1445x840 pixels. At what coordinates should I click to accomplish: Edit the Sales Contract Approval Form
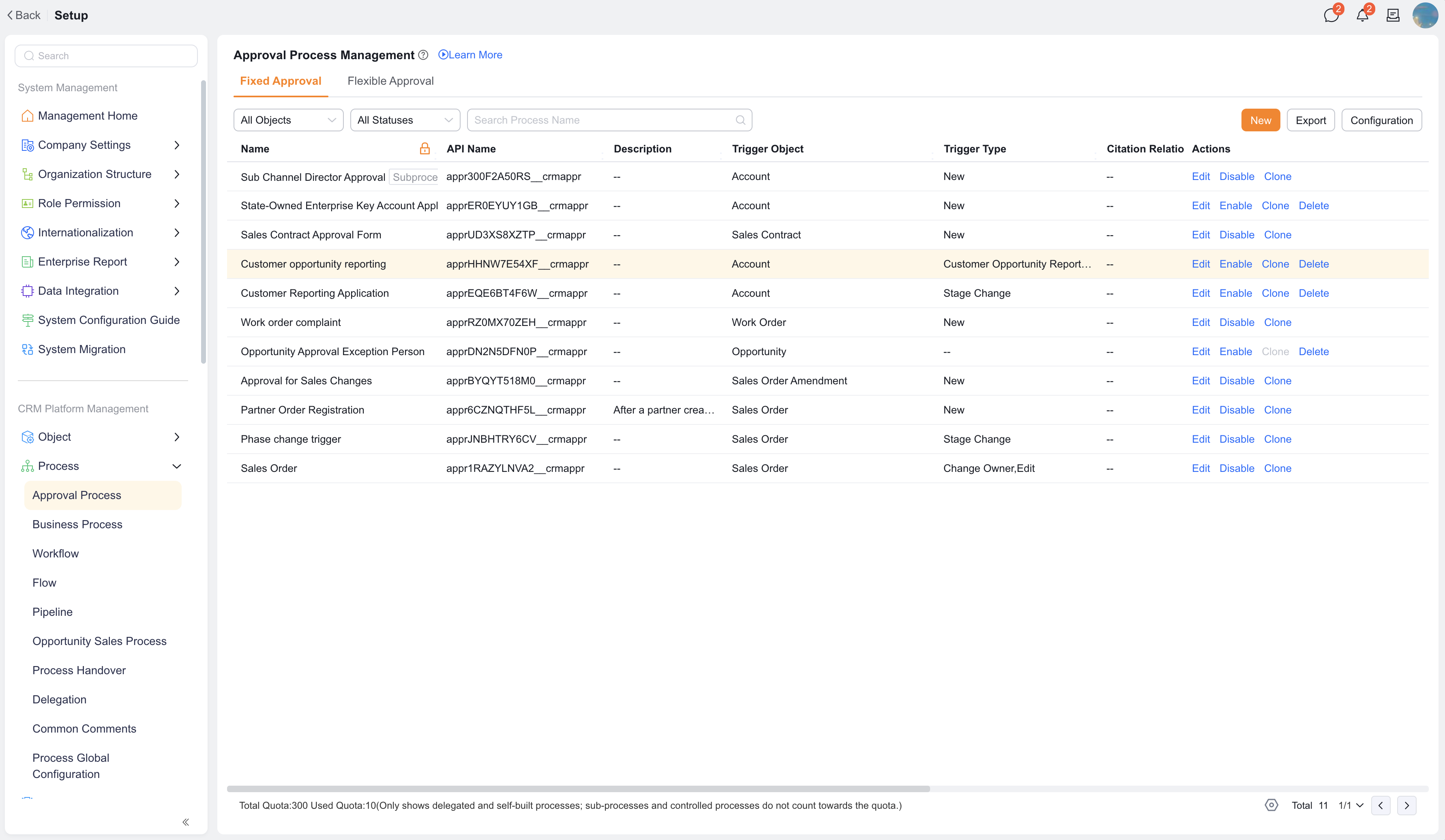point(1201,234)
